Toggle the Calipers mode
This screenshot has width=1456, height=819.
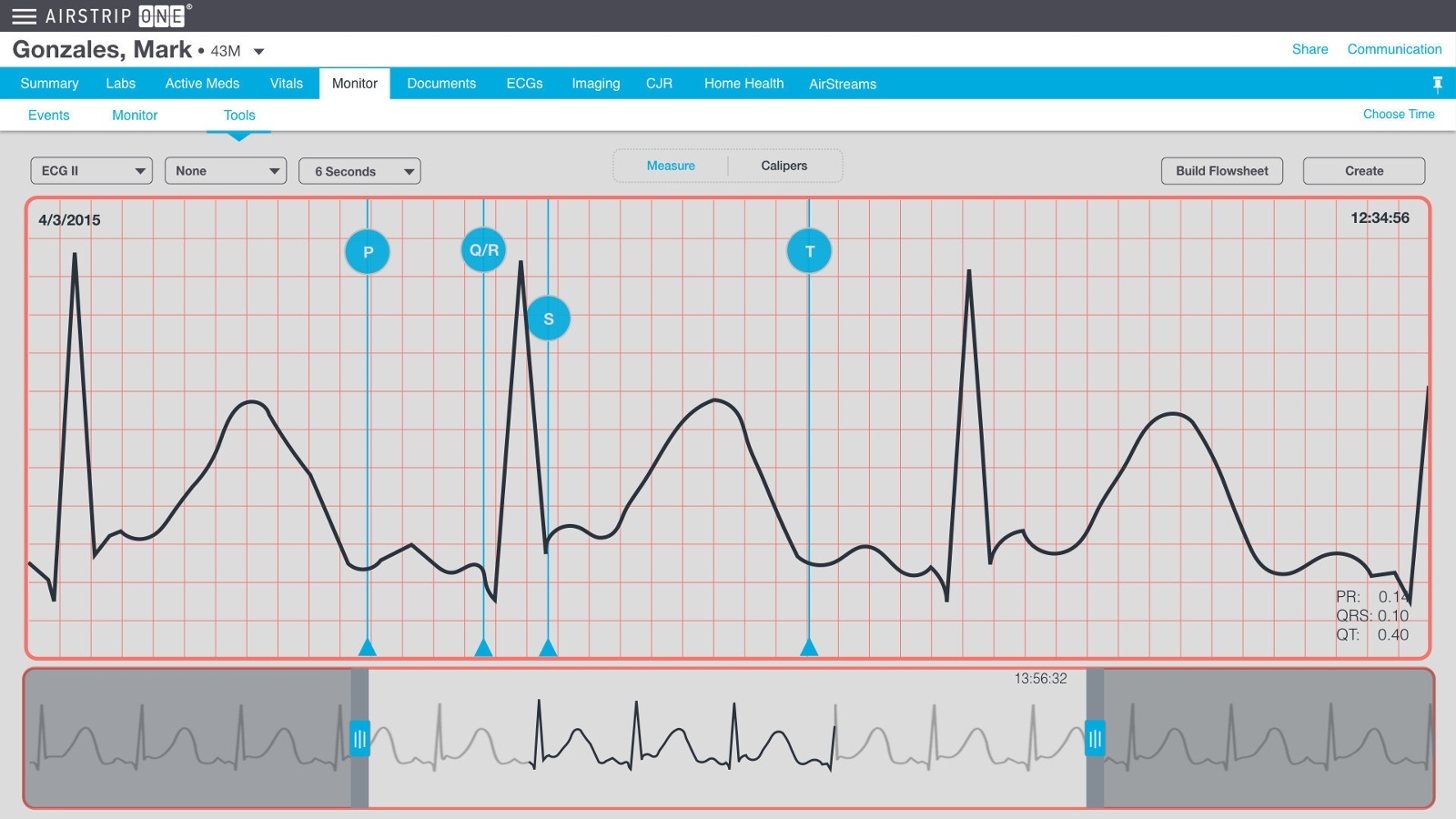pos(784,166)
